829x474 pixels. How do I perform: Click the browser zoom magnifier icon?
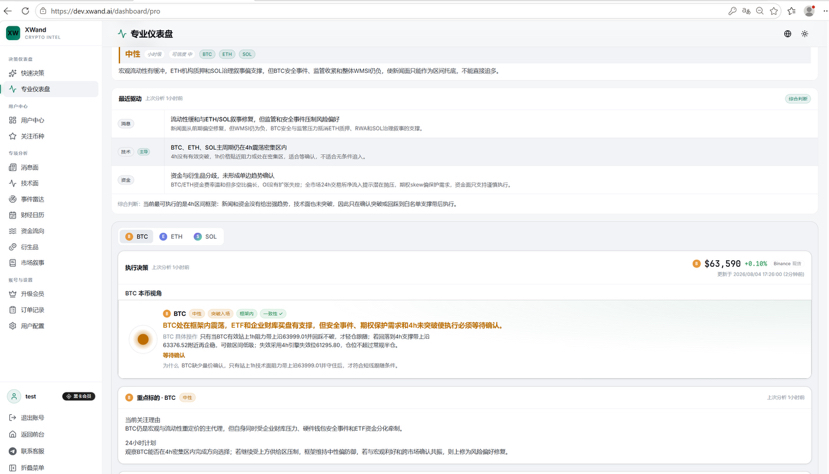[760, 11]
